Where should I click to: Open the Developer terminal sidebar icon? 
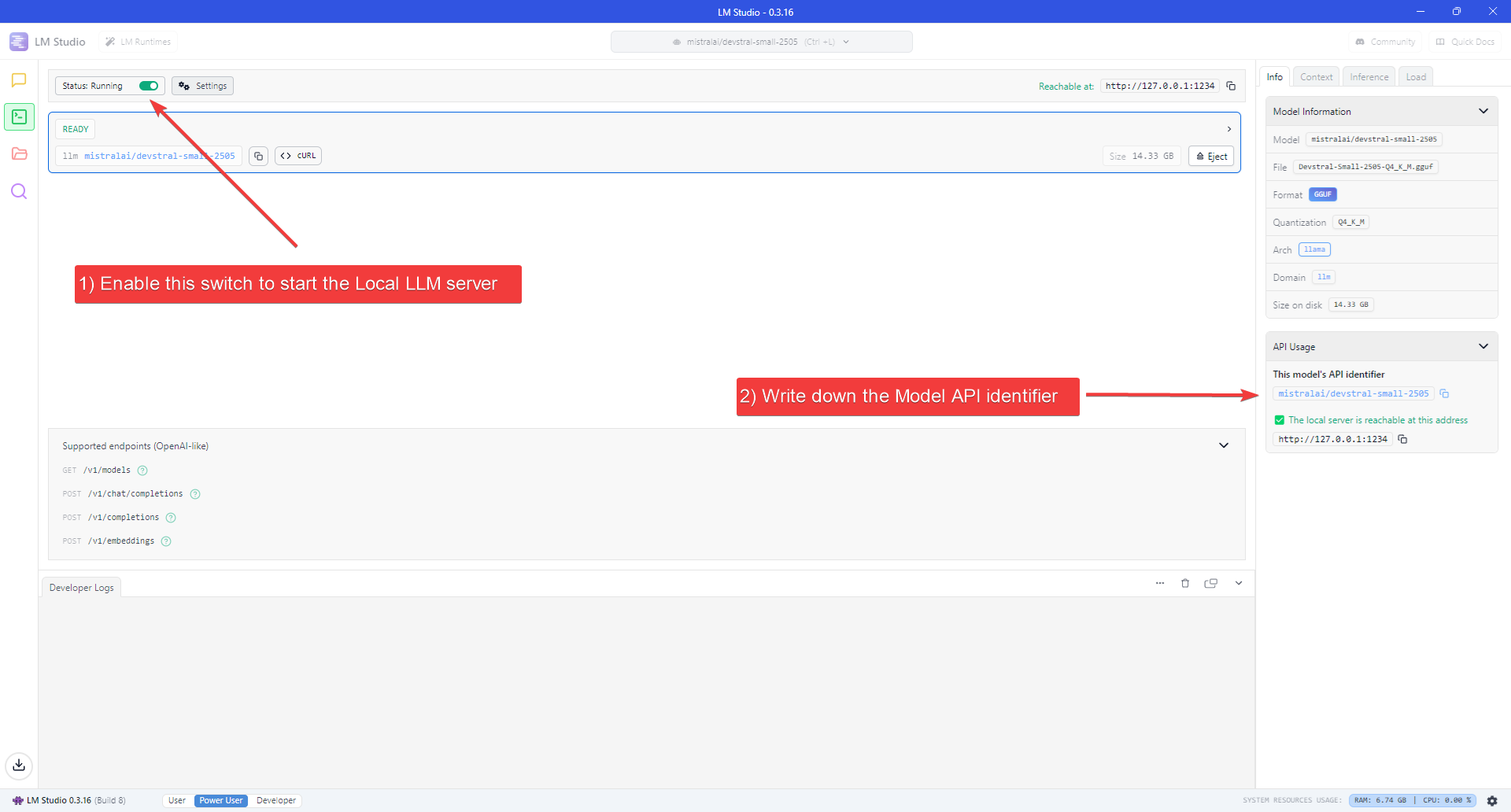coord(19,117)
